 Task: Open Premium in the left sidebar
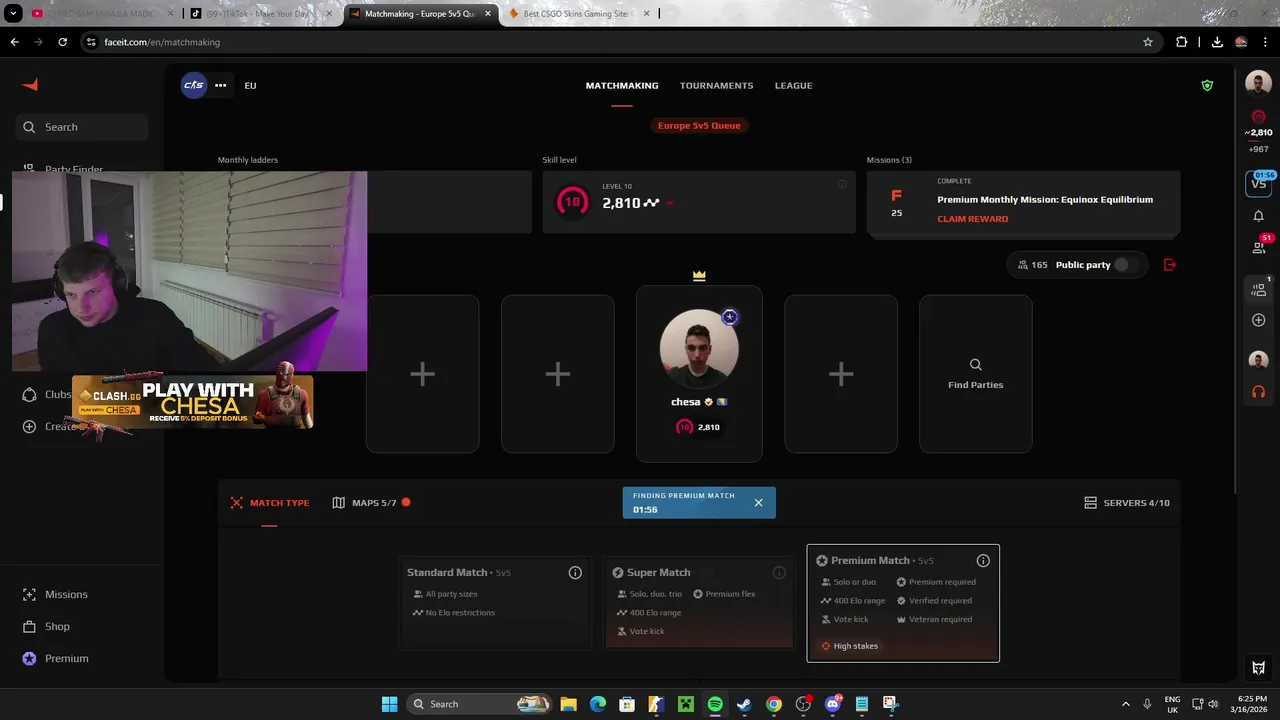click(55, 658)
